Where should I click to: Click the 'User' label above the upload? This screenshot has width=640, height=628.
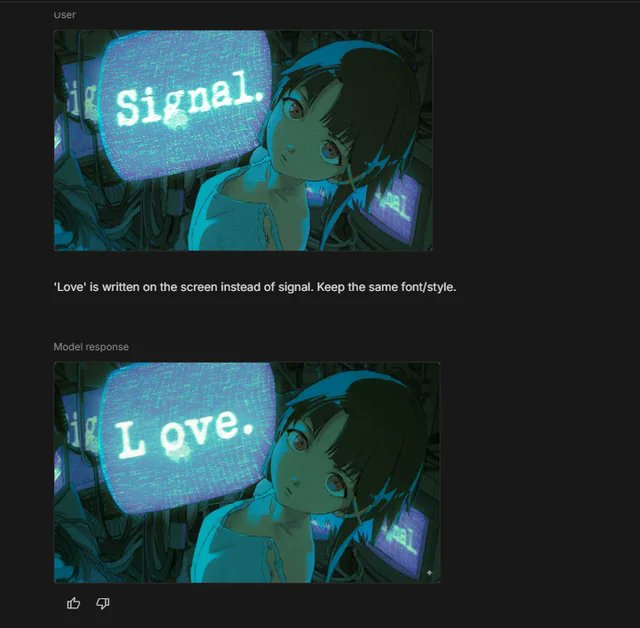64,15
